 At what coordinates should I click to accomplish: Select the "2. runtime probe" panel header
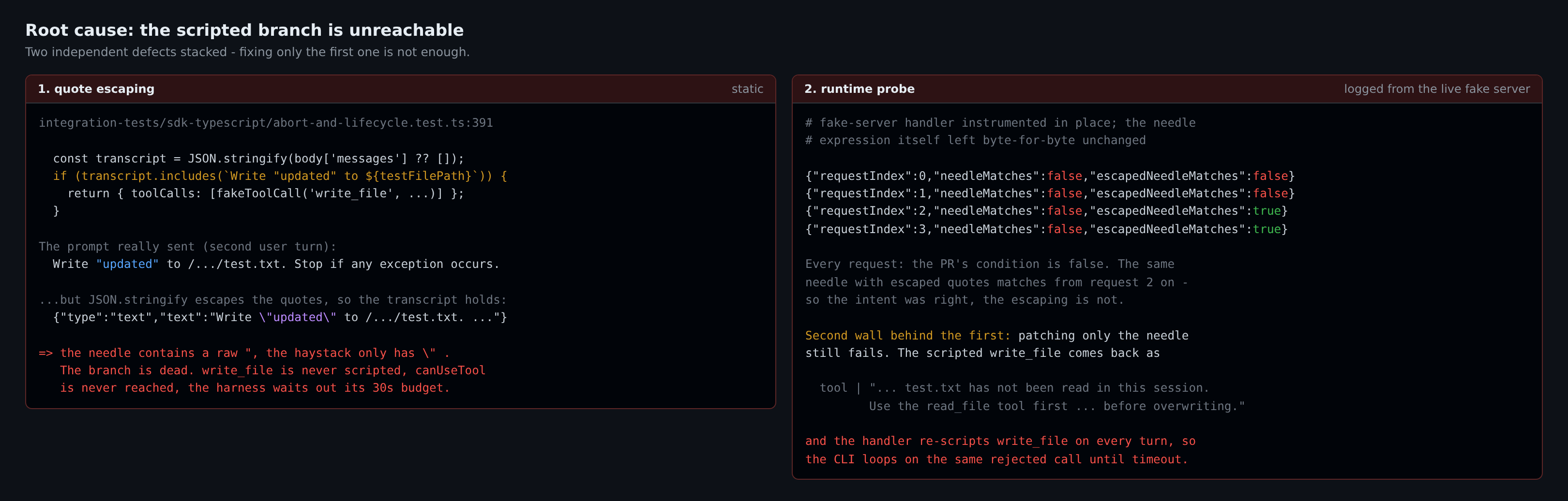tap(1167, 89)
